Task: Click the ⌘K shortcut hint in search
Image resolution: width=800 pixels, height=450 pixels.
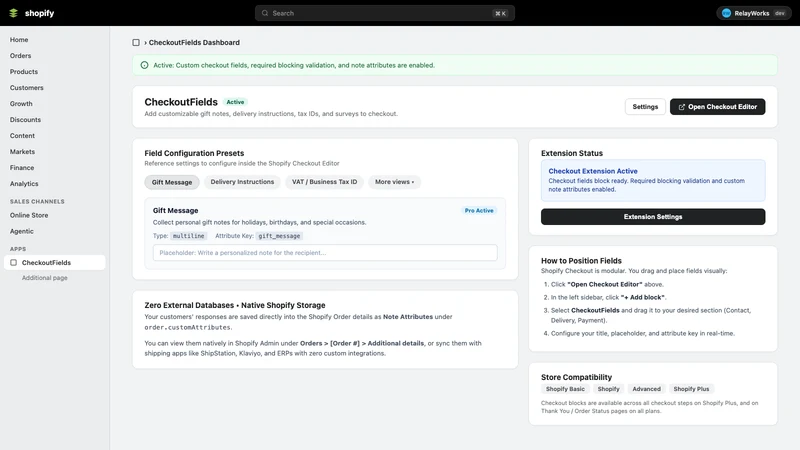Action: [x=501, y=13]
